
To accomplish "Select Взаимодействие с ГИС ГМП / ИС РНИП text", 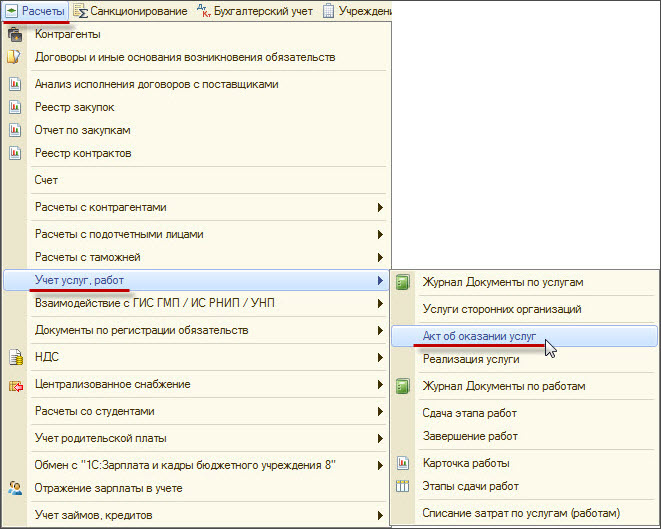I will click(155, 303).
